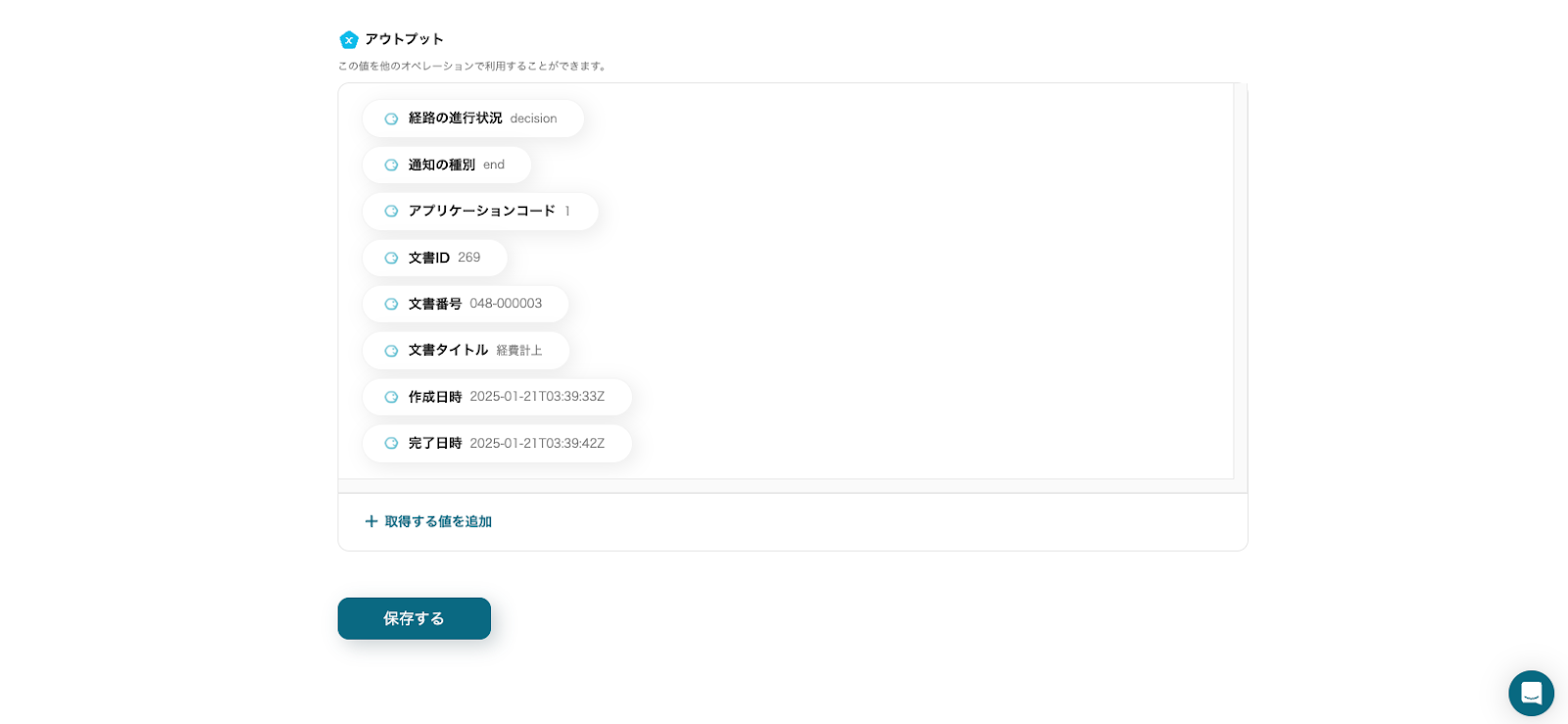The image size is (1568, 724).
Task: Click the icon beside 文書ID
Action: coord(391,258)
